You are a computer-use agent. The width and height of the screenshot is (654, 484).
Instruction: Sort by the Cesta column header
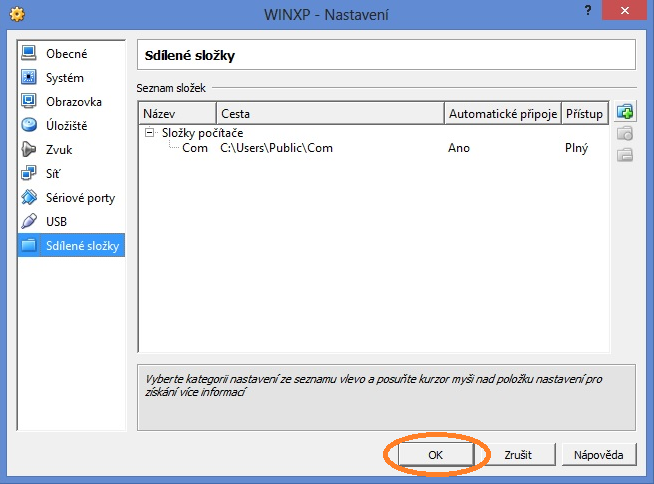(x=330, y=113)
